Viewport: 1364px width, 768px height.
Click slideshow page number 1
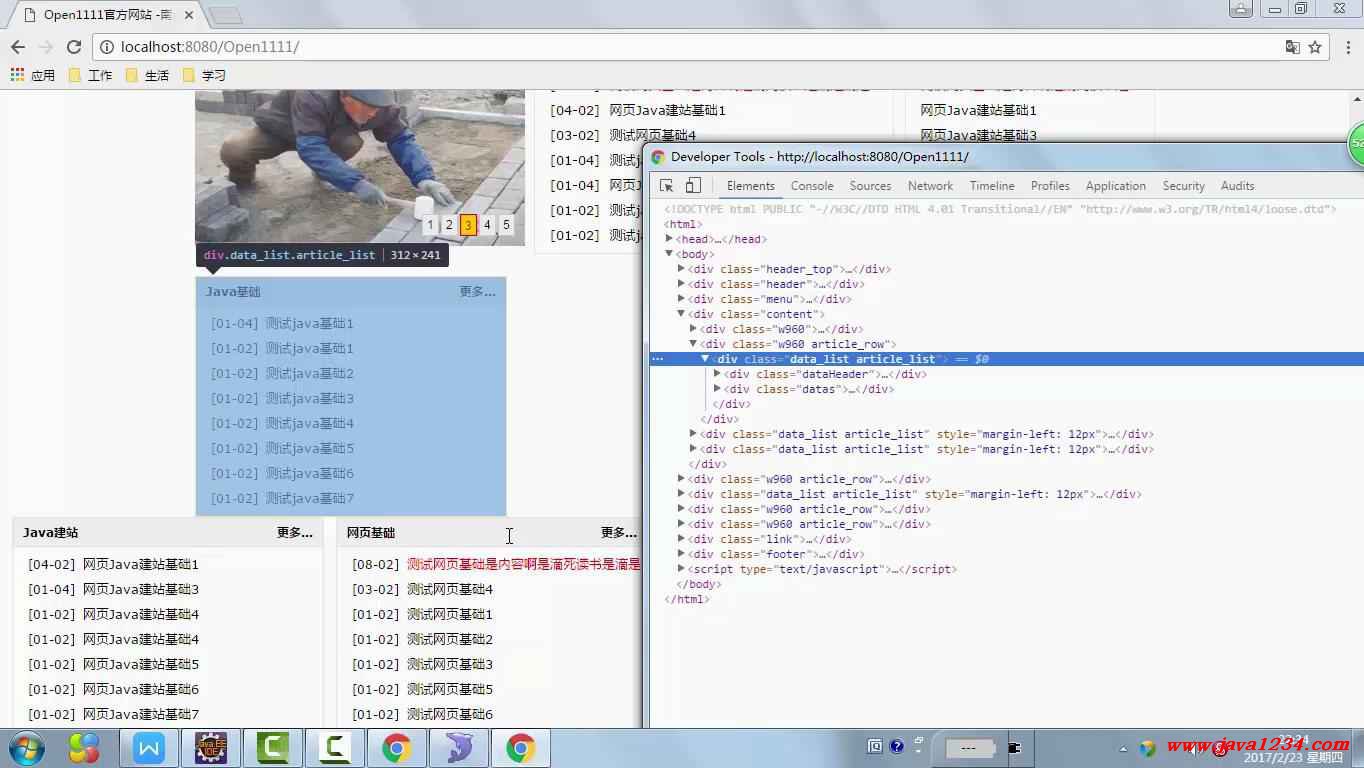[x=430, y=225]
